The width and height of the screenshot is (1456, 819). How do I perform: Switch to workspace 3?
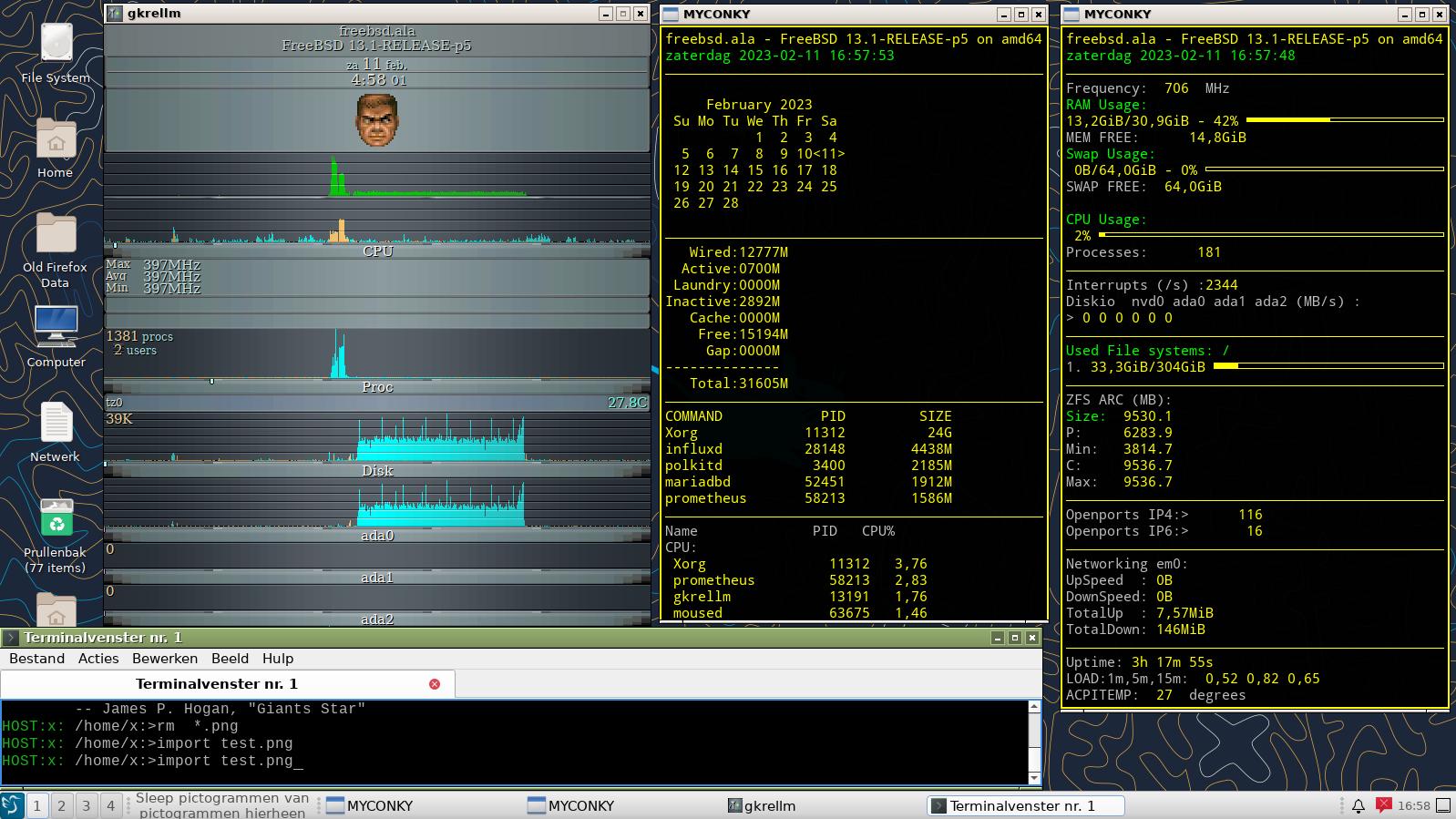click(87, 805)
